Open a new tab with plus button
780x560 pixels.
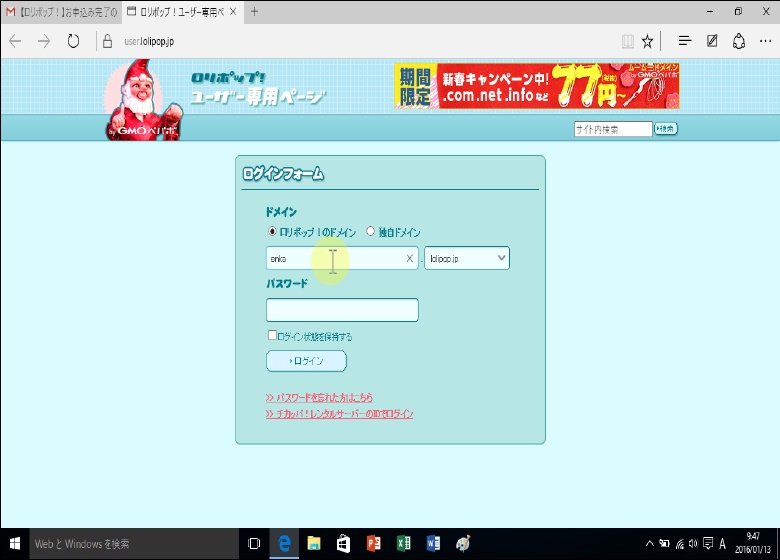coord(254,12)
